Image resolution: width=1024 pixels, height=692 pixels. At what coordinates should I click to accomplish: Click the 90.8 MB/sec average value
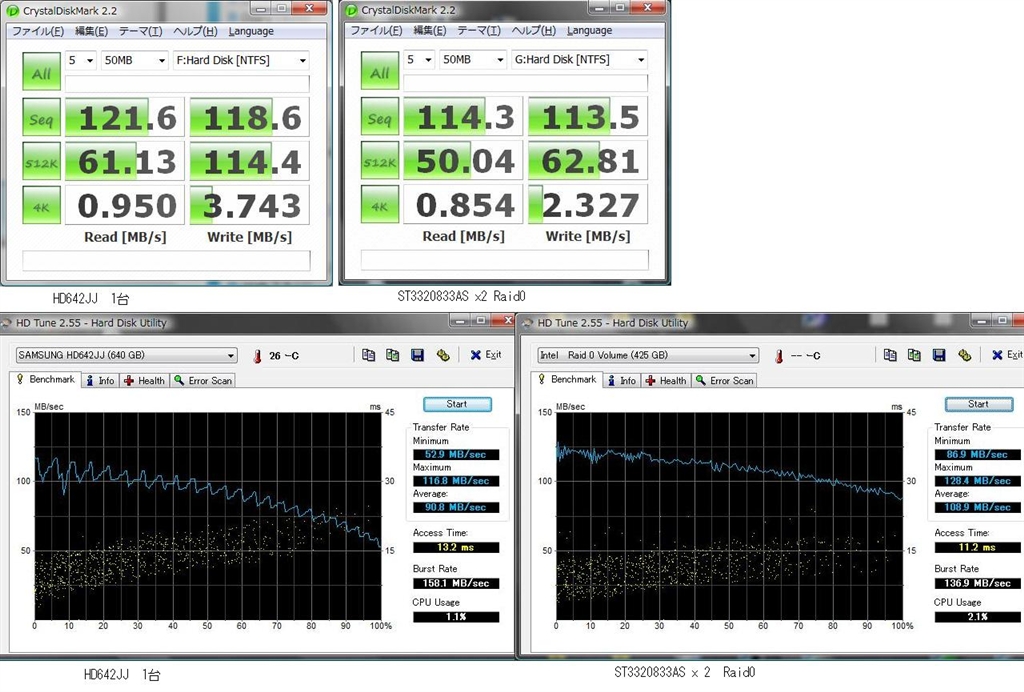(456, 507)
